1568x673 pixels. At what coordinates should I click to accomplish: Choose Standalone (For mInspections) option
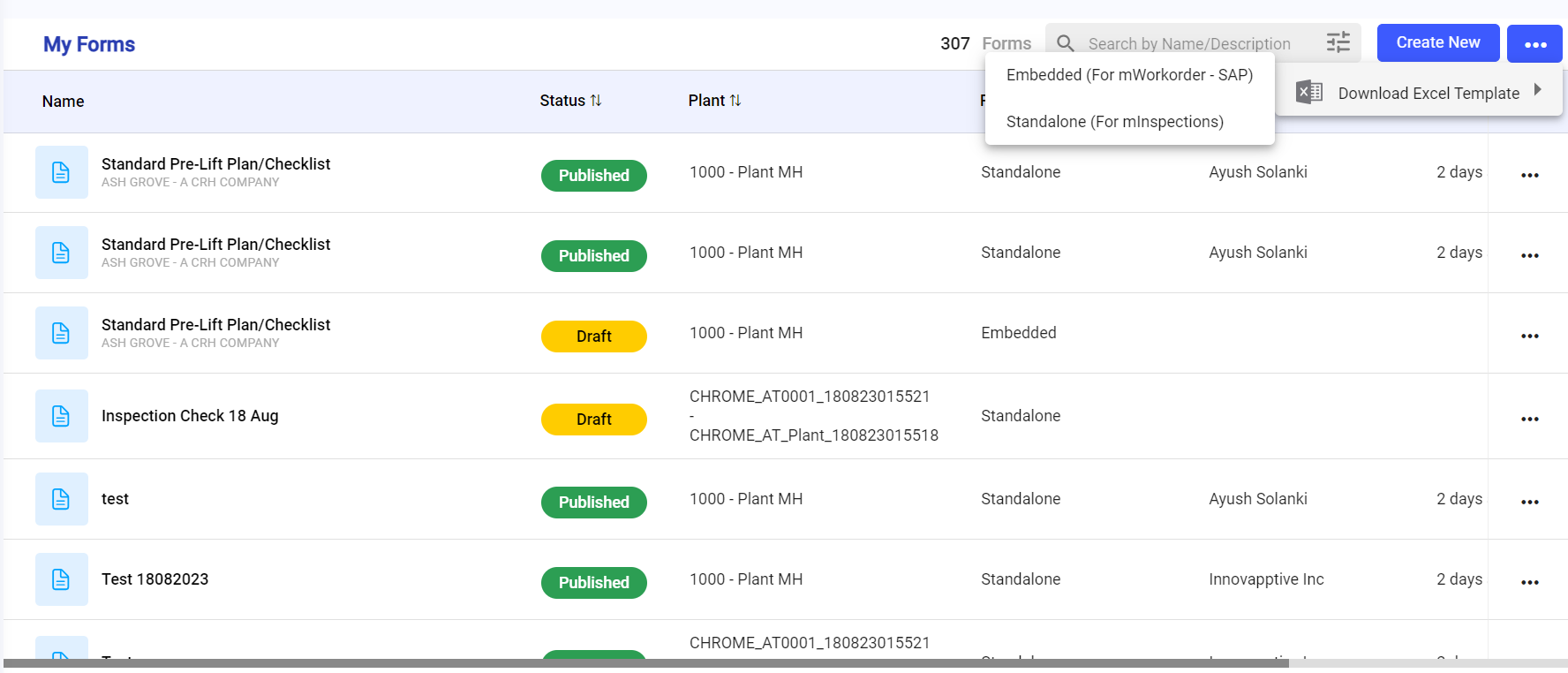click(x=1114, y=122)
